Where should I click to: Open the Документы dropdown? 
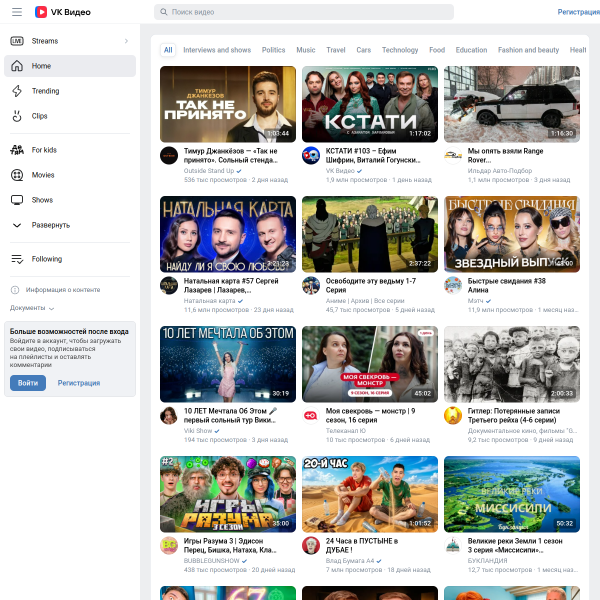[x=32, y=308]
